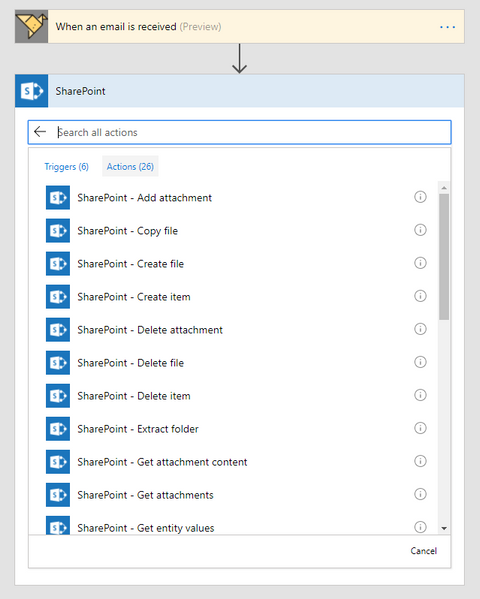Click the scrollbar down arrow
Screen dimensions: 480x599
[x=444, y=528]
